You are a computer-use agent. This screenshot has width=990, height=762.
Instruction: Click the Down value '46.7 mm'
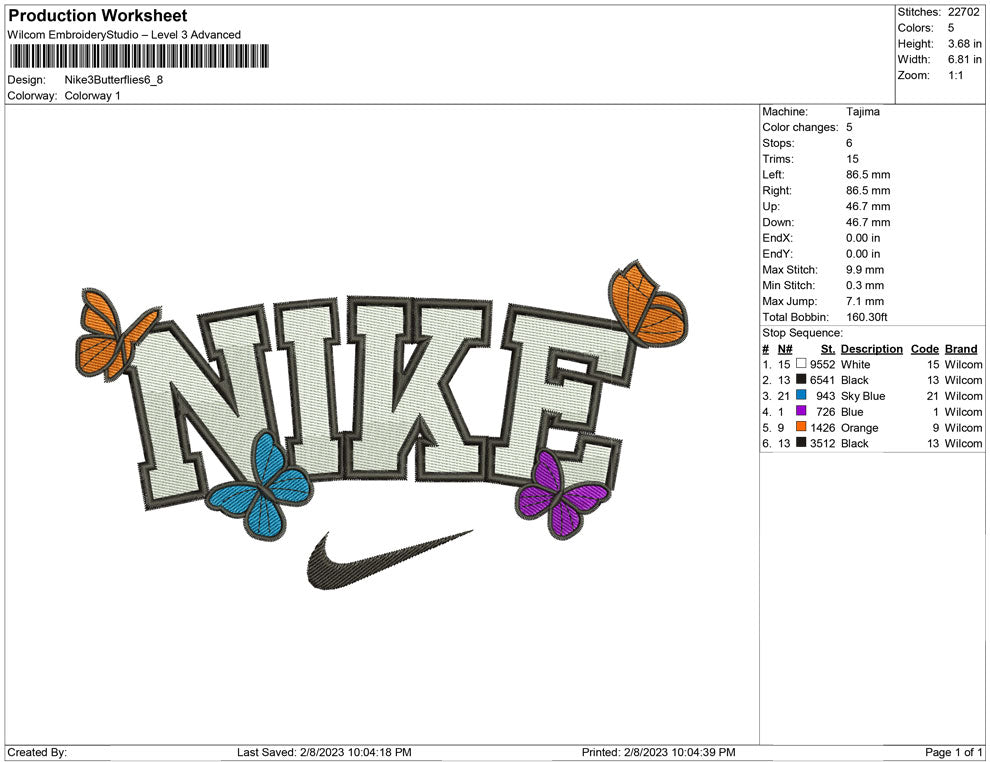[x=868, y=222]
